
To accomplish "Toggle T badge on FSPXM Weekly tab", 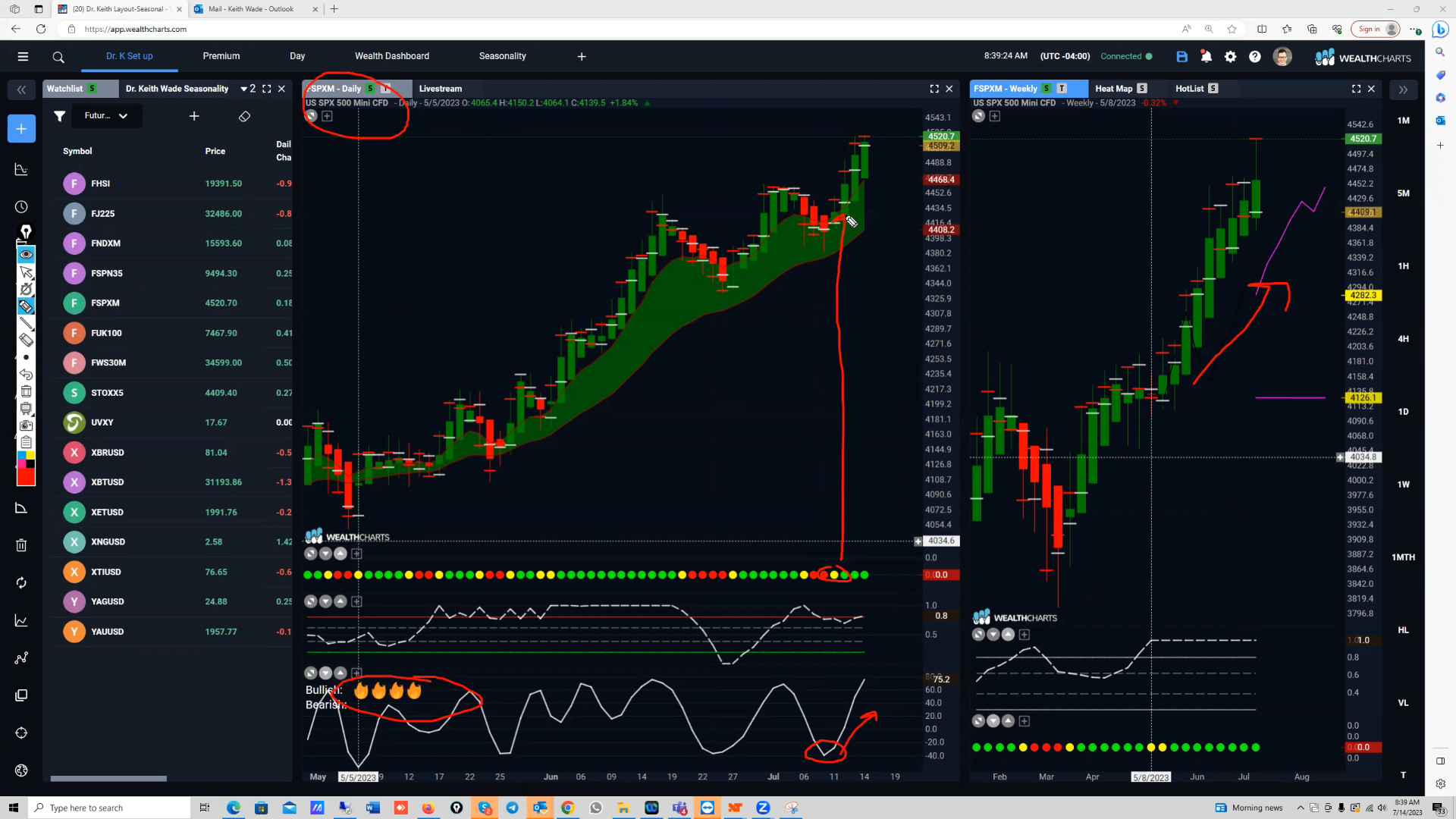I will (1062, 89).
